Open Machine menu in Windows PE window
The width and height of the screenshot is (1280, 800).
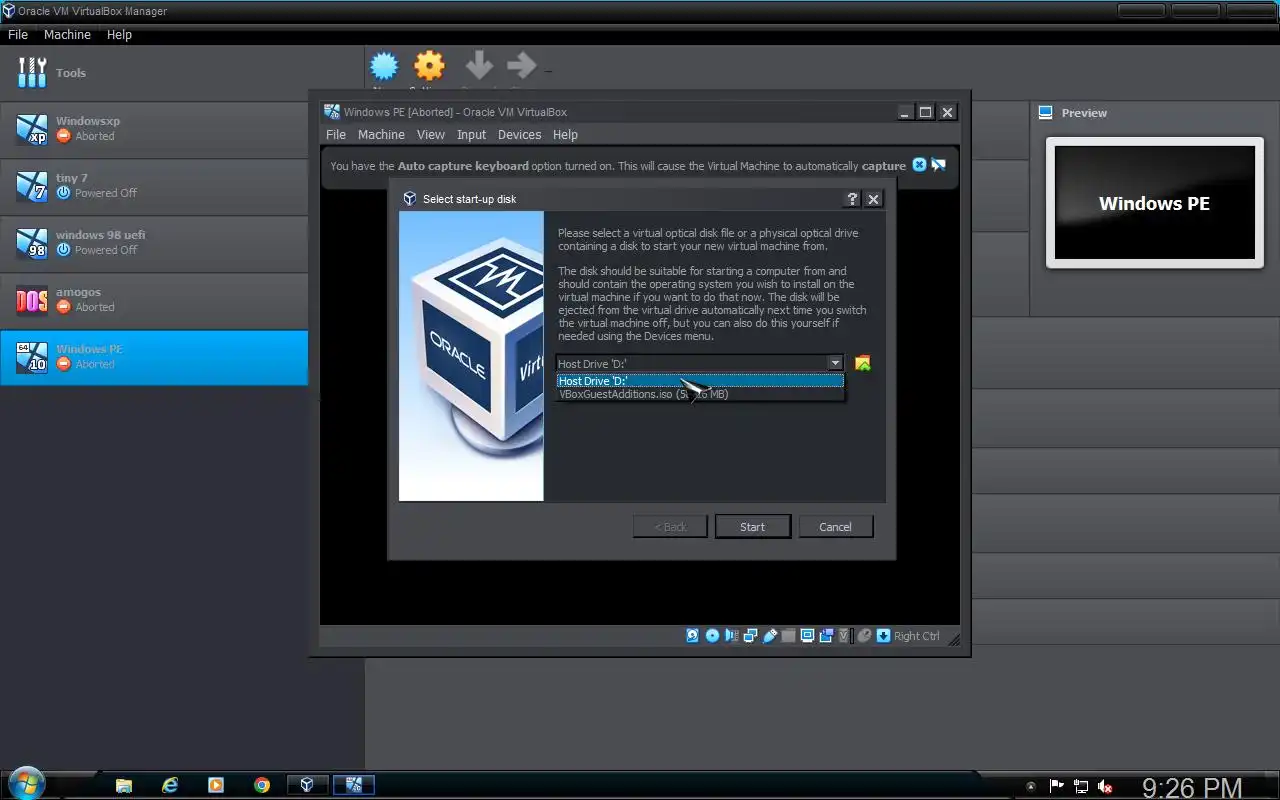tap(381, 134)
